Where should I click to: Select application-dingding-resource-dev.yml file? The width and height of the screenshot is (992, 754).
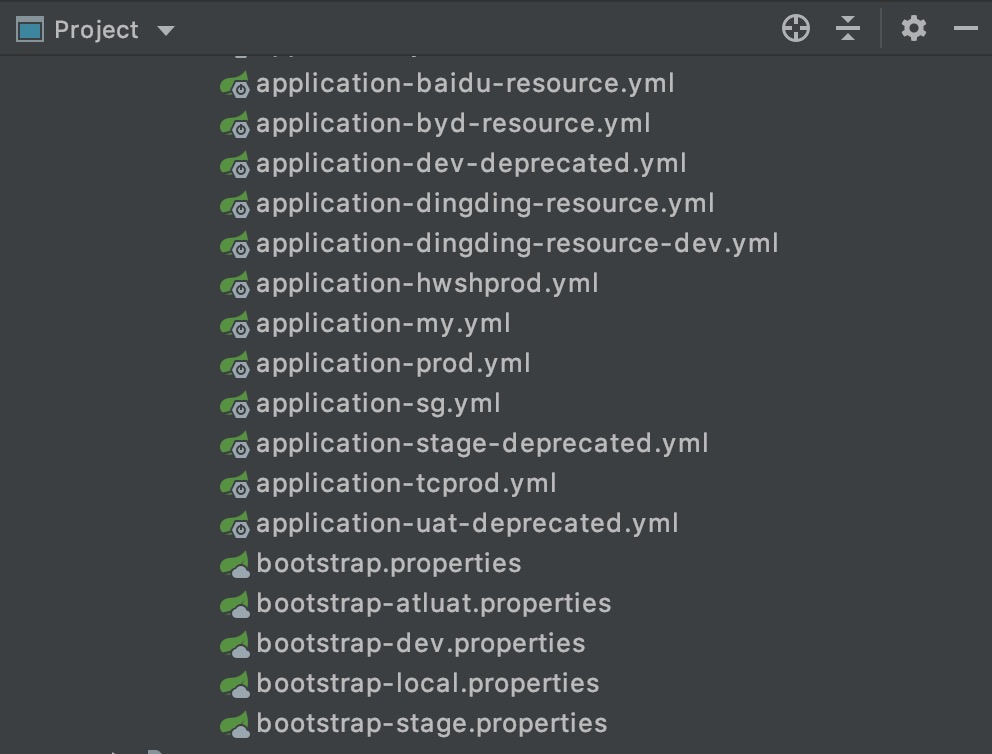(x=517, y=244)
